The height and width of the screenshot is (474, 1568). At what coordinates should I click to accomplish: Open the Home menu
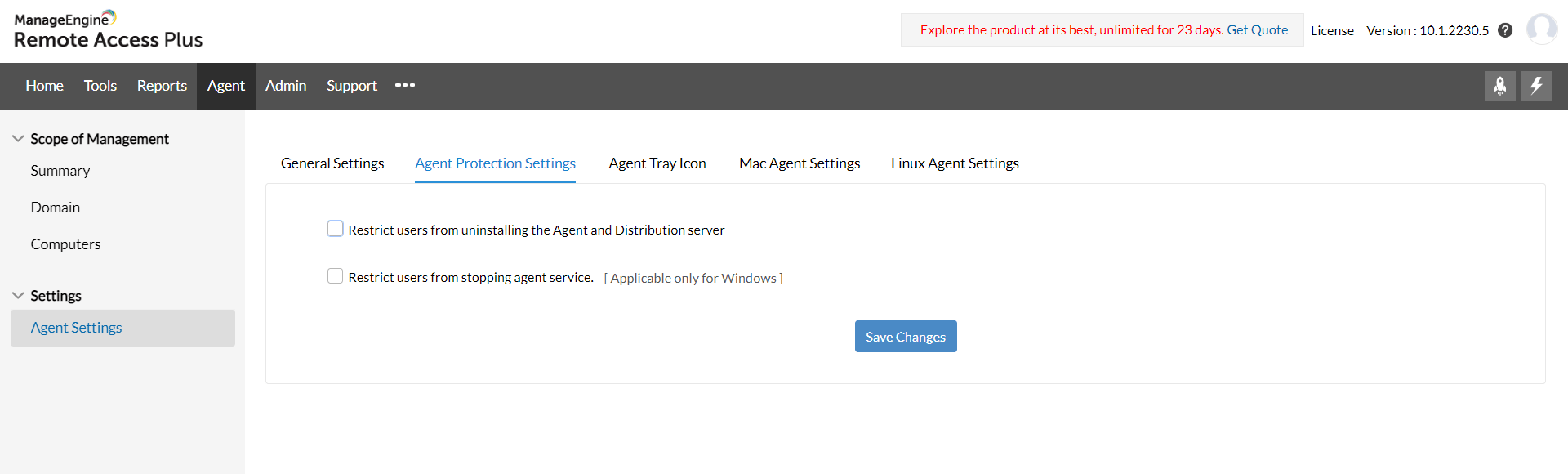44,86
